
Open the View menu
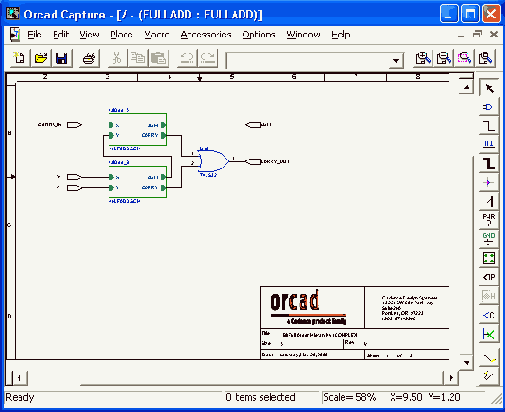point(89,34)
